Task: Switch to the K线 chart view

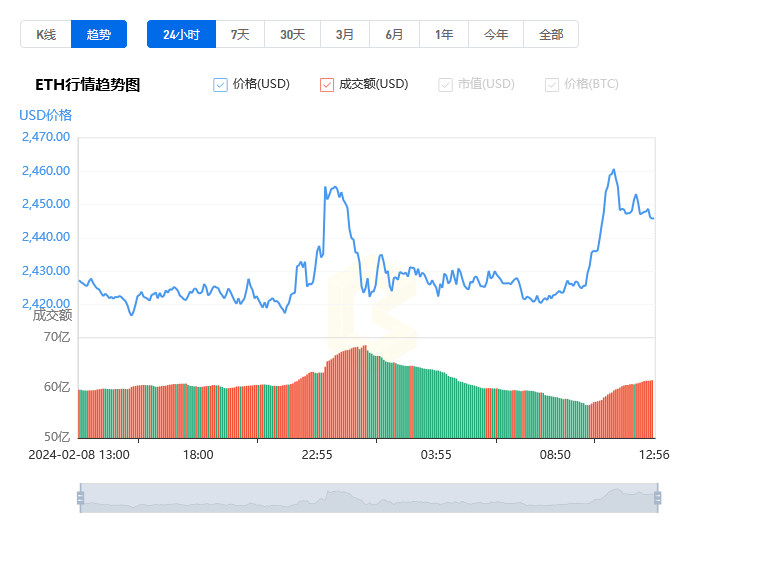Action: point(46,34)
